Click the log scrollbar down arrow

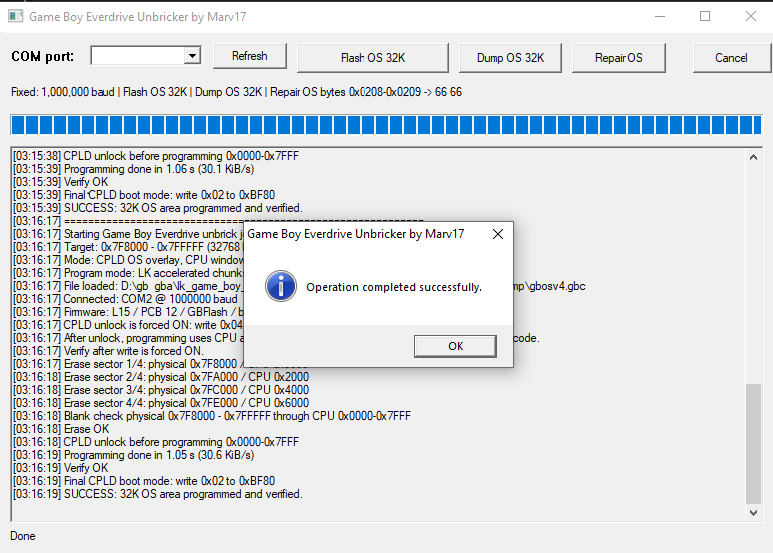pos(753,513)
